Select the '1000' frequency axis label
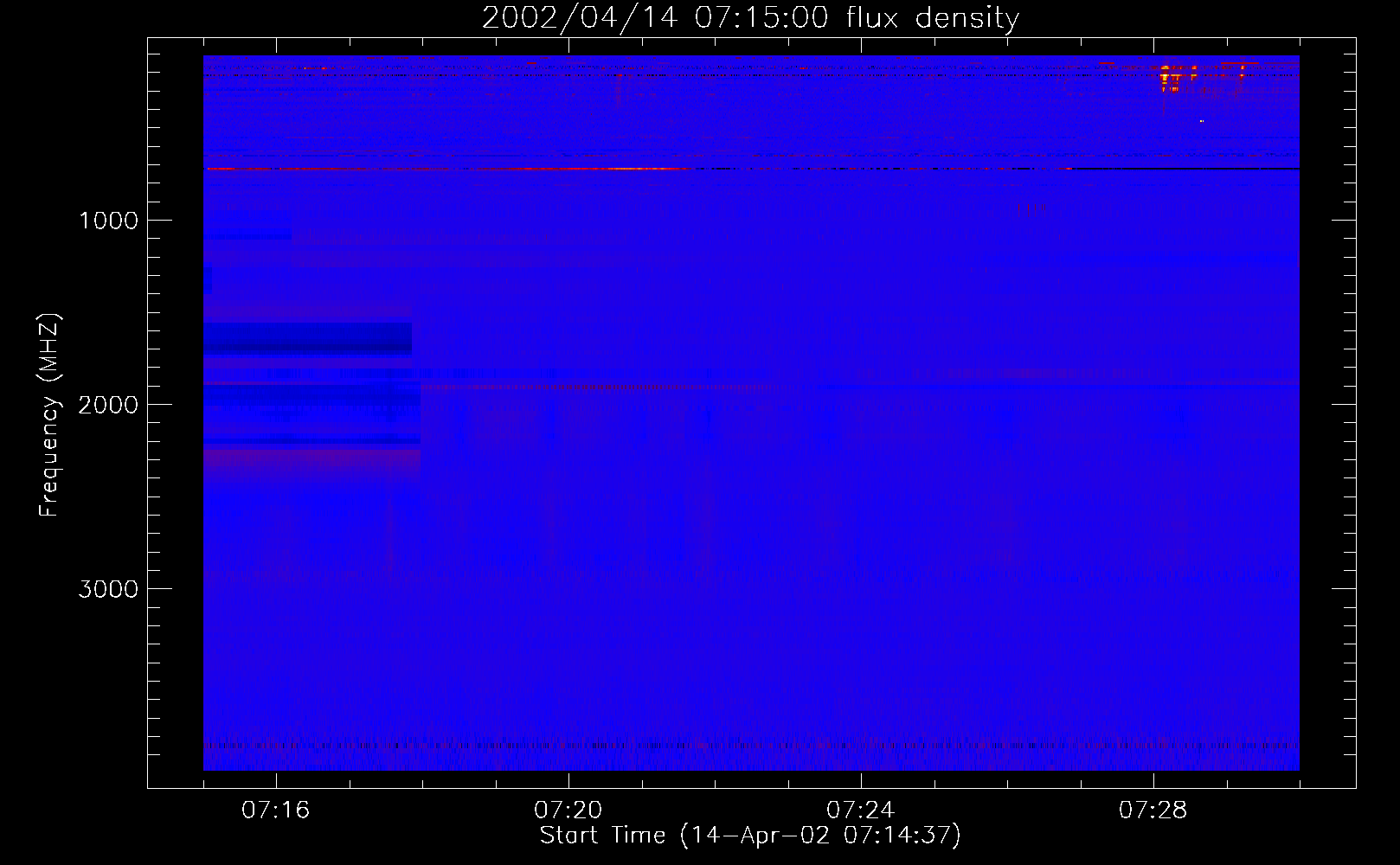The width and height of the screenshot is (1400, 865). [x=108, y=221]
